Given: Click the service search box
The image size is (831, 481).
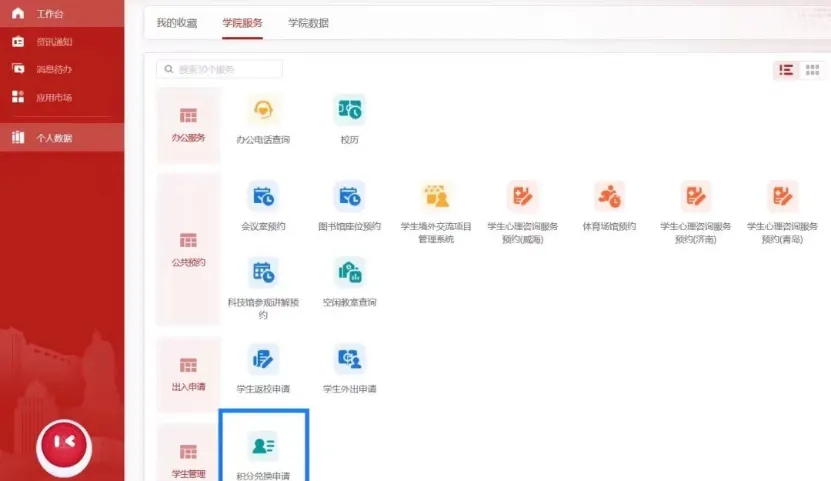Looking at the screenshot, I should point(220,69).
